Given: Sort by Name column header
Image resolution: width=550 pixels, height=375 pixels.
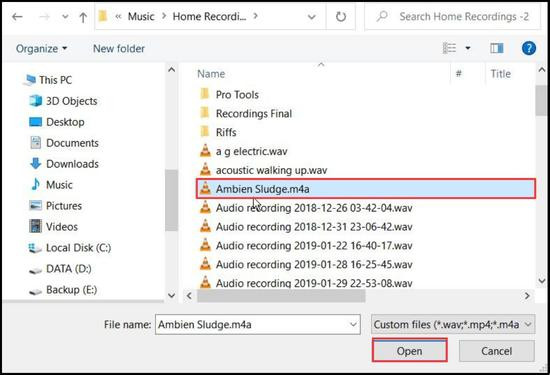Looking at the screenshot, I should pos(211,74).
